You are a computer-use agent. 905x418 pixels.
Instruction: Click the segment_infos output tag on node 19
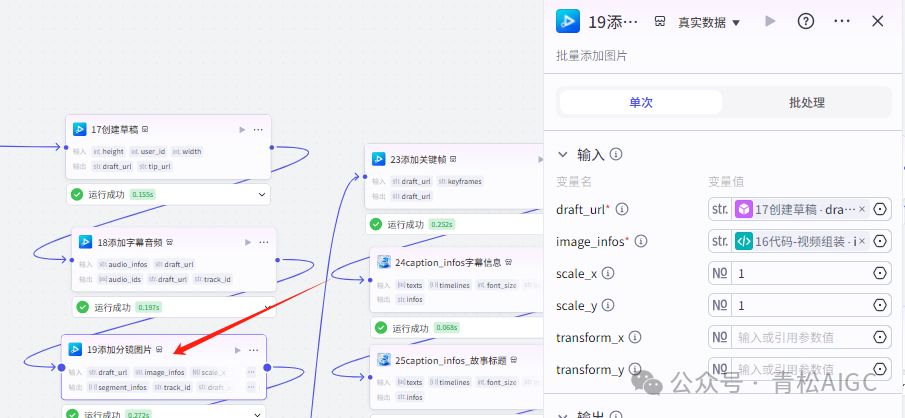point(118,387)
